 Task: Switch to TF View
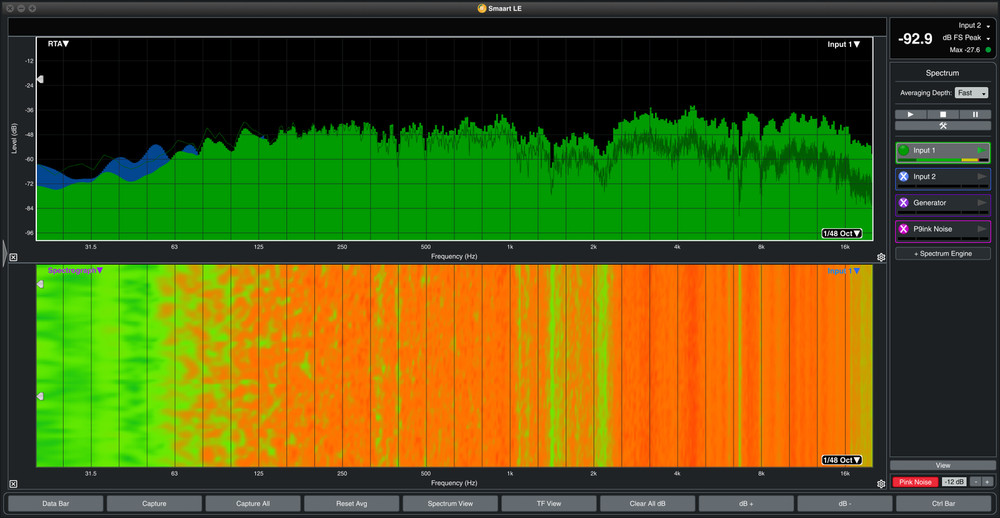(x=548, y=503)
